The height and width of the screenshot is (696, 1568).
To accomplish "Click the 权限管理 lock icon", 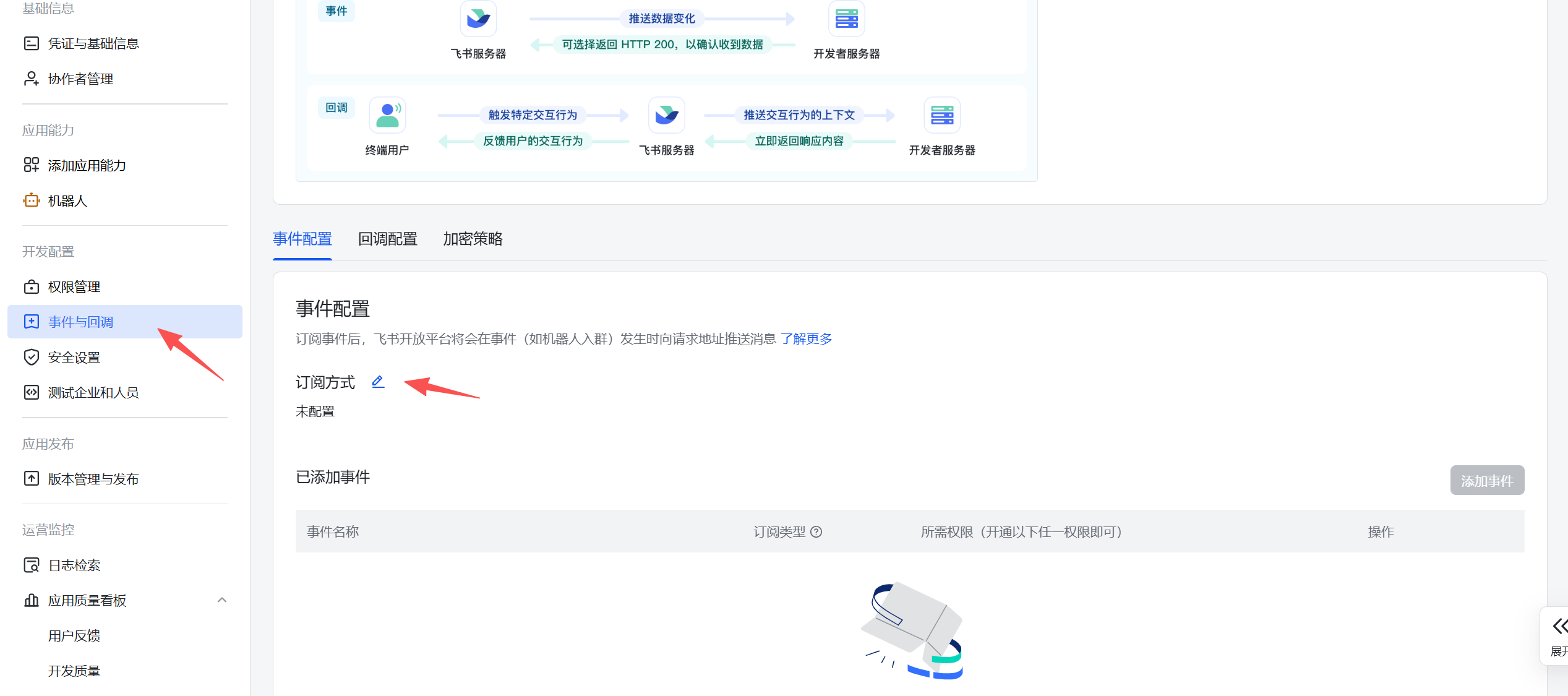I will click(31, 287).
